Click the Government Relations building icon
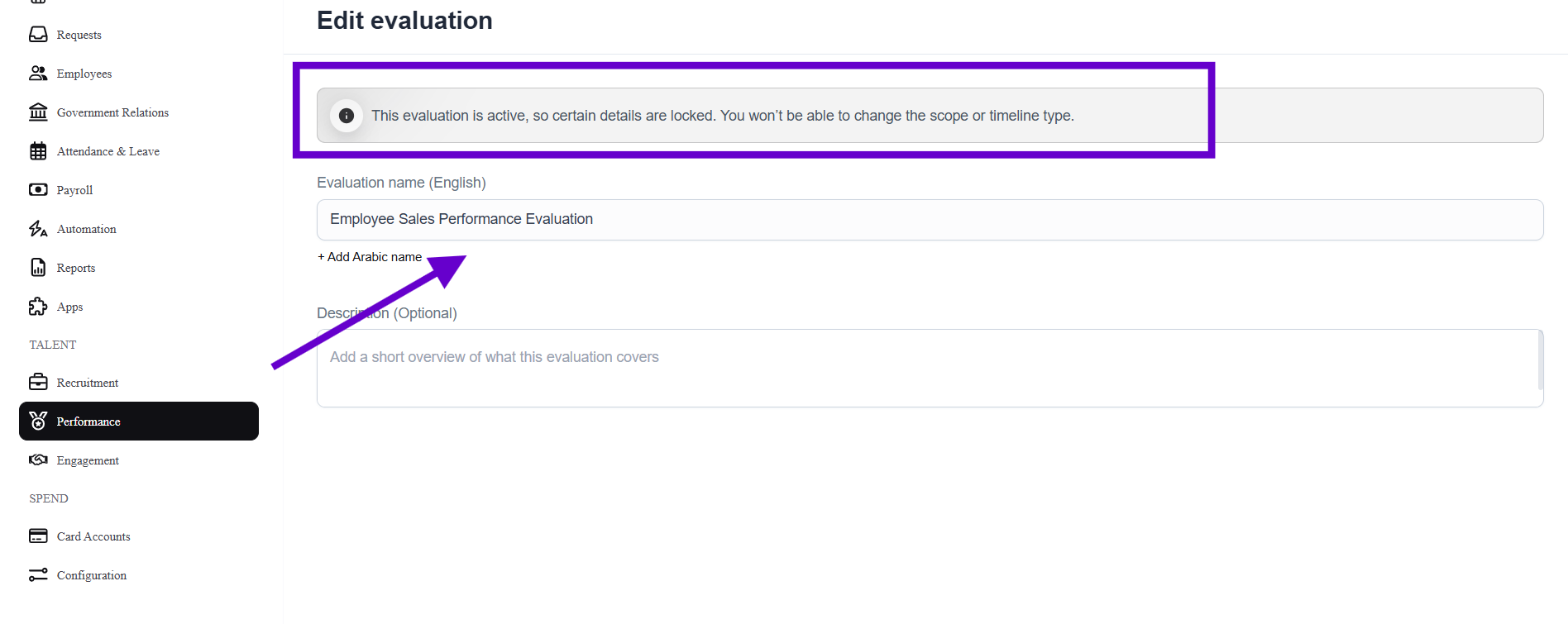The height and width of the screenshot is (624, 1568). click(x=38, y=112)
